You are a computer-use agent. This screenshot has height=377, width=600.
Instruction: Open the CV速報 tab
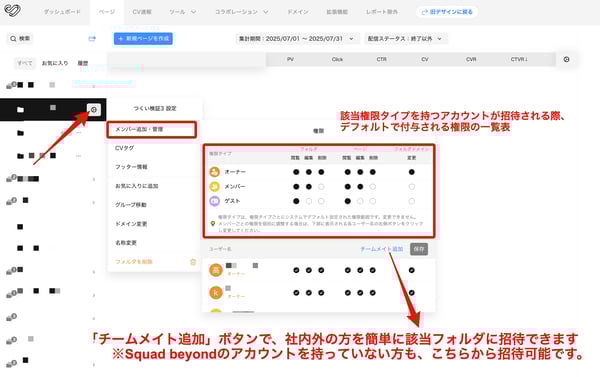(x=142, y=12)
